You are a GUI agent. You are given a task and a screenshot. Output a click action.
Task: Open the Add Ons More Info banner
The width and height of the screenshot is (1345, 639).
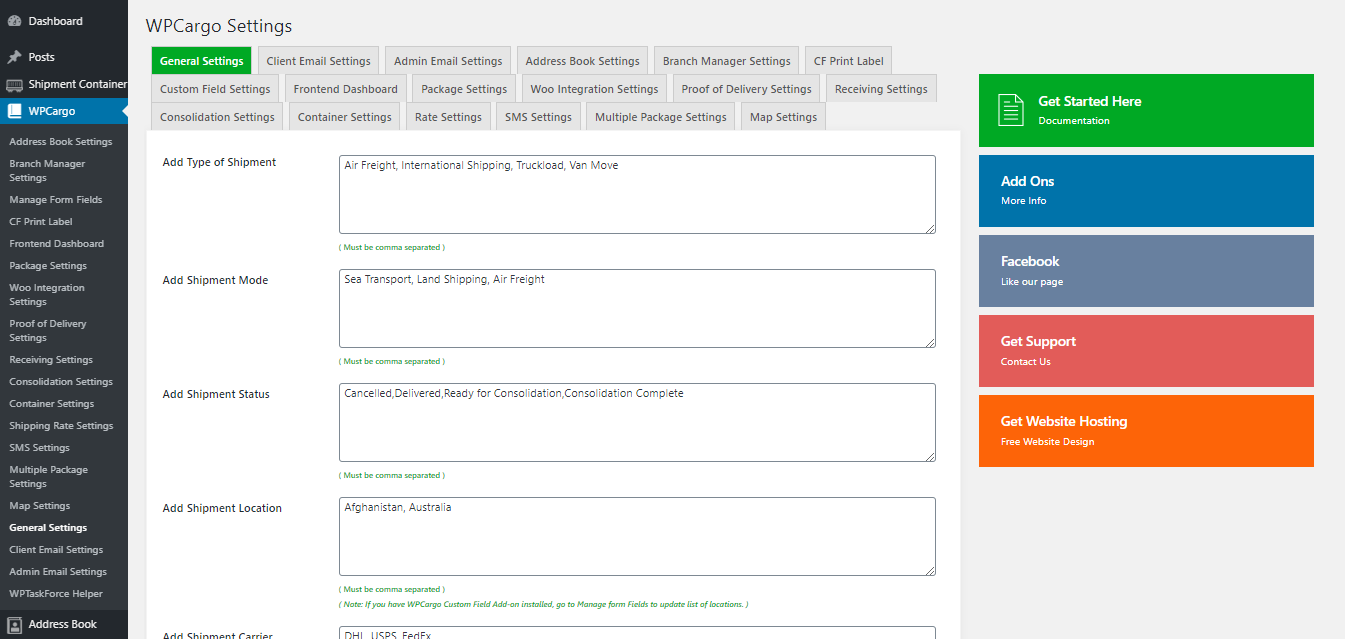click(x=1146, y=191)
